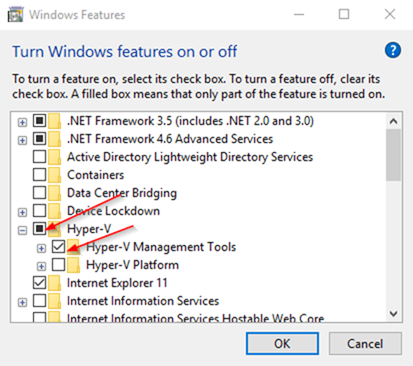Select the Active Directory Lightweight Directory Services item
This screenshot has height=366, width=413.
pos(190,157)
